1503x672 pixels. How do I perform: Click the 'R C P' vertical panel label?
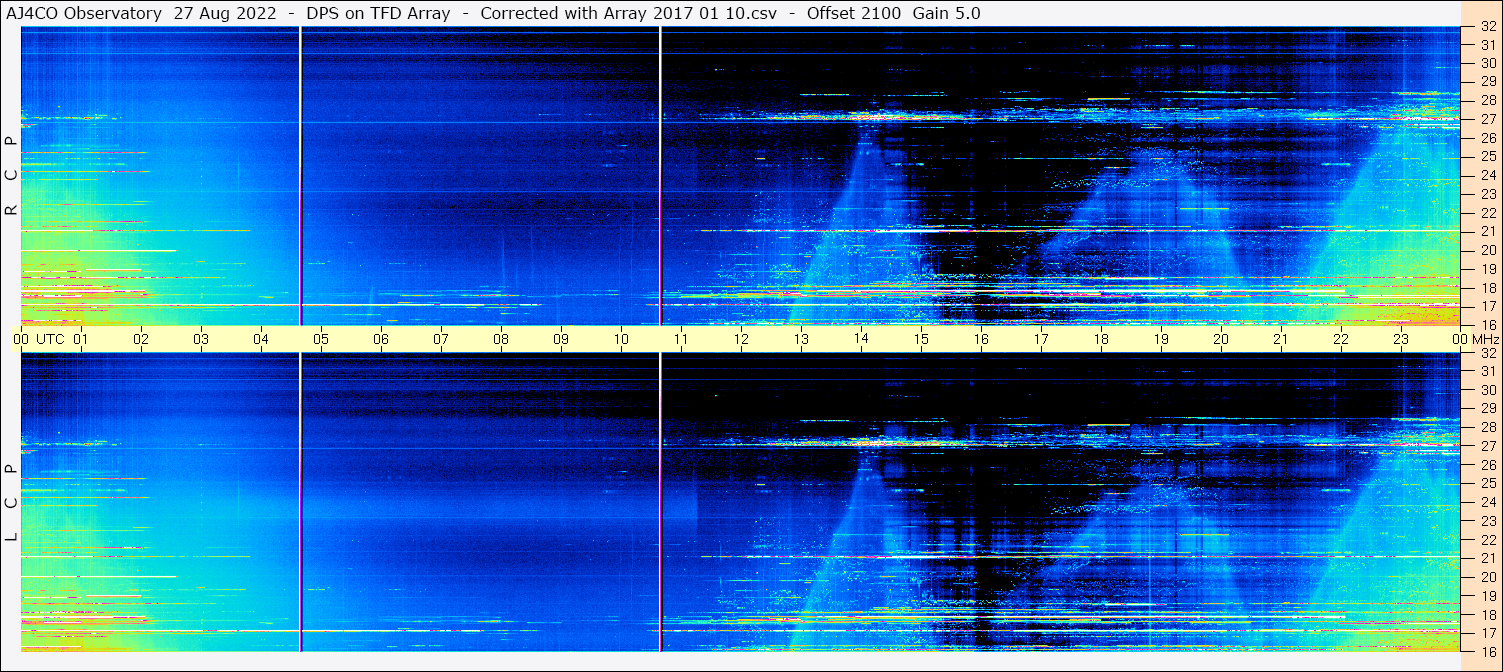pyautogui.click(x=12, y=175)
